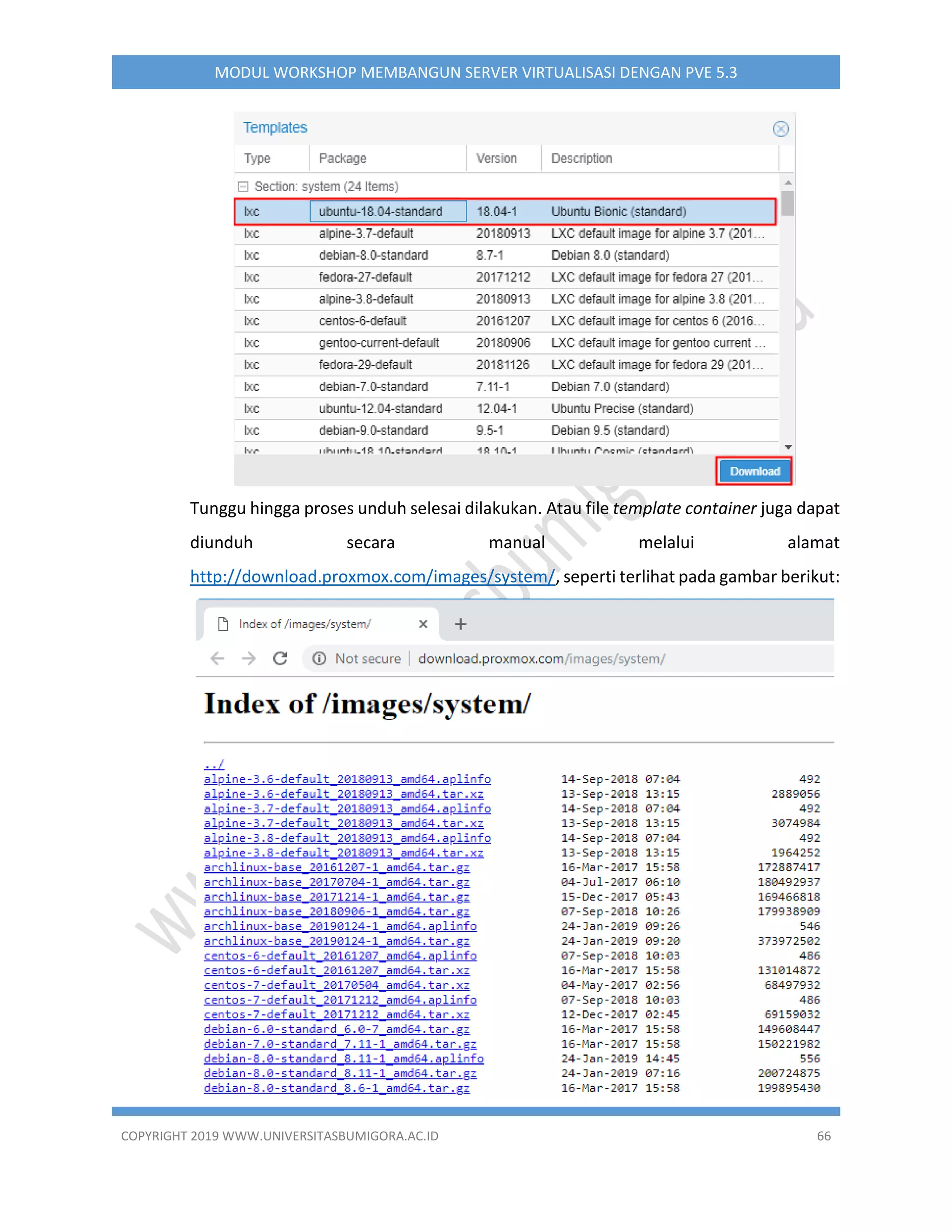952x1232 pixels.
Task: Open centos-6-default_20161207_amd64.aplinfo link
Action: (340, 955)
